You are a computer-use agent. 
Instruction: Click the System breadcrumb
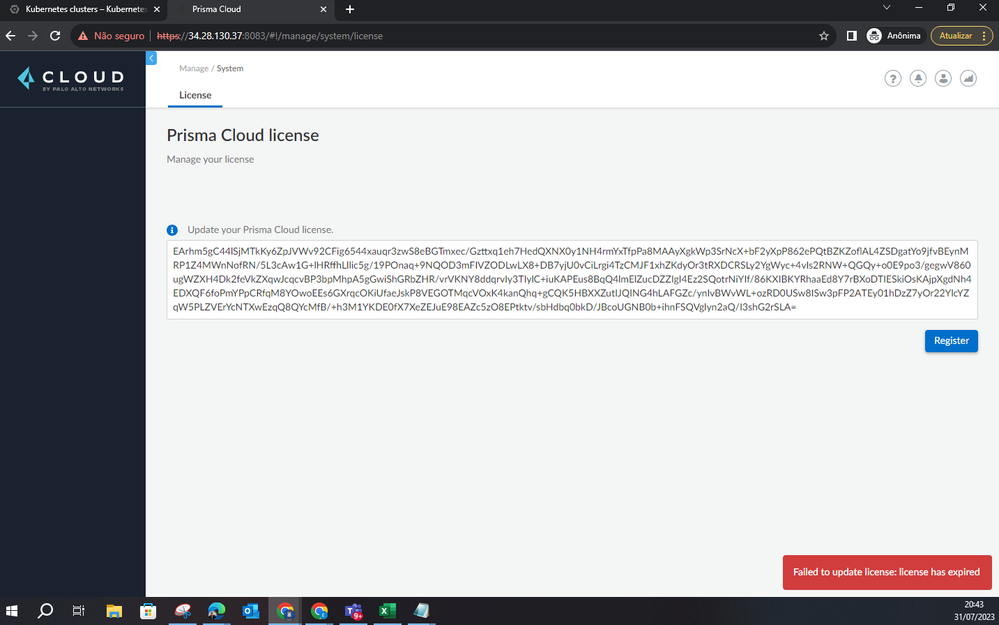tap(230, 68)
